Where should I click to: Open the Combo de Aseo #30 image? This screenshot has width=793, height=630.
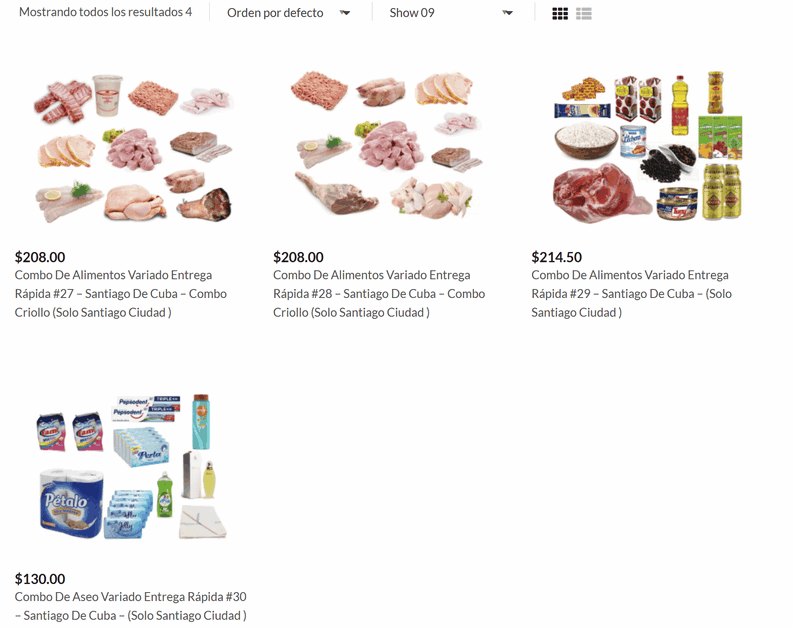click(x=133, y=466)
